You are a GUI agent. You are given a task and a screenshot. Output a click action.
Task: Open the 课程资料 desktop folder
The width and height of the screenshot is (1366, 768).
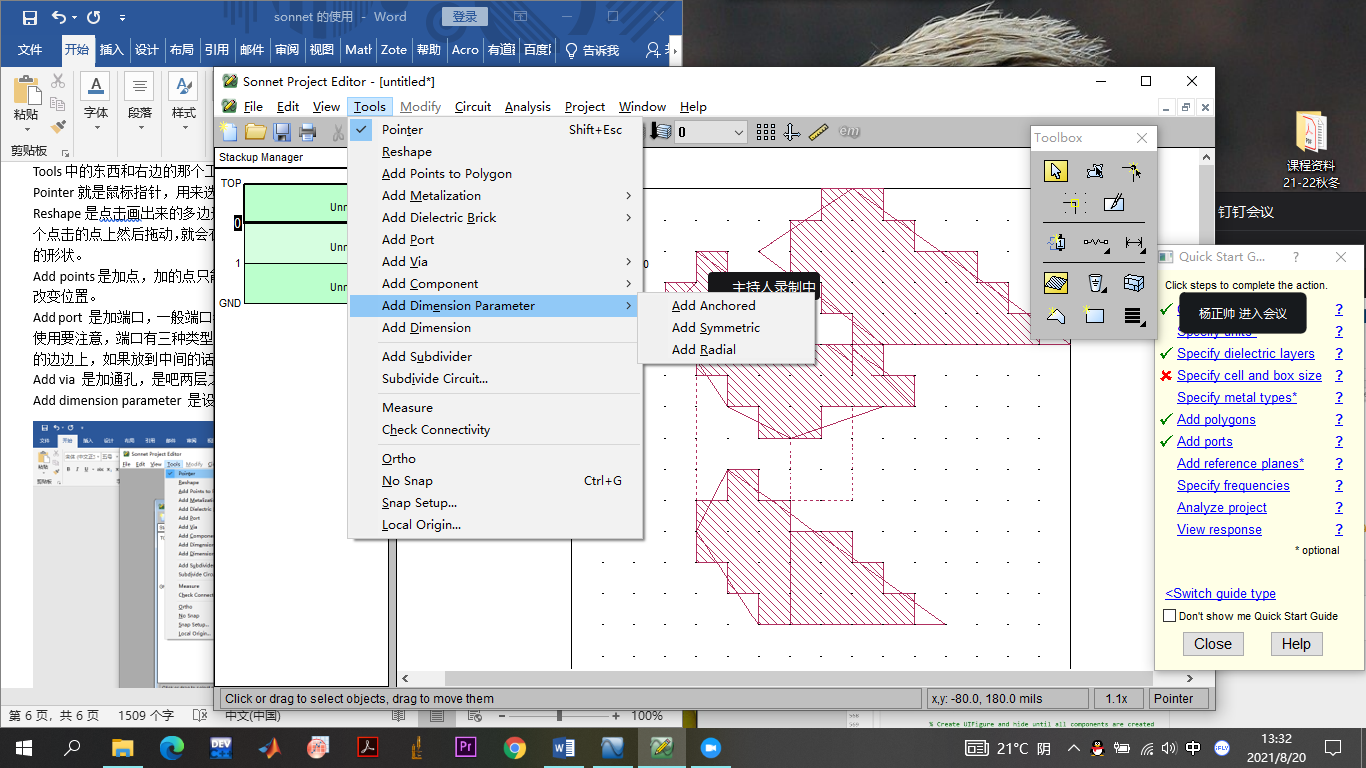(x=1312, y=150)
